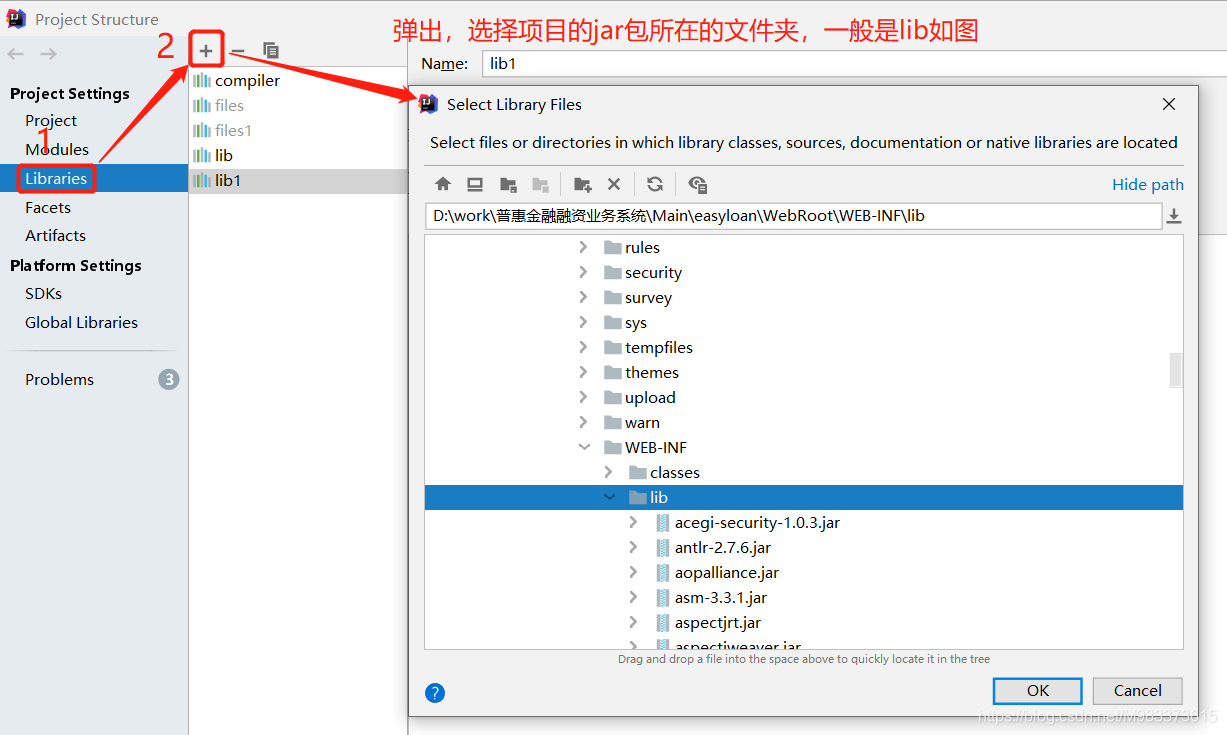Image resolution: width=1227 pixels, height=735 pixels.
Task: Select aspectjrt.jar in the tree
Action: coord(717,622)
